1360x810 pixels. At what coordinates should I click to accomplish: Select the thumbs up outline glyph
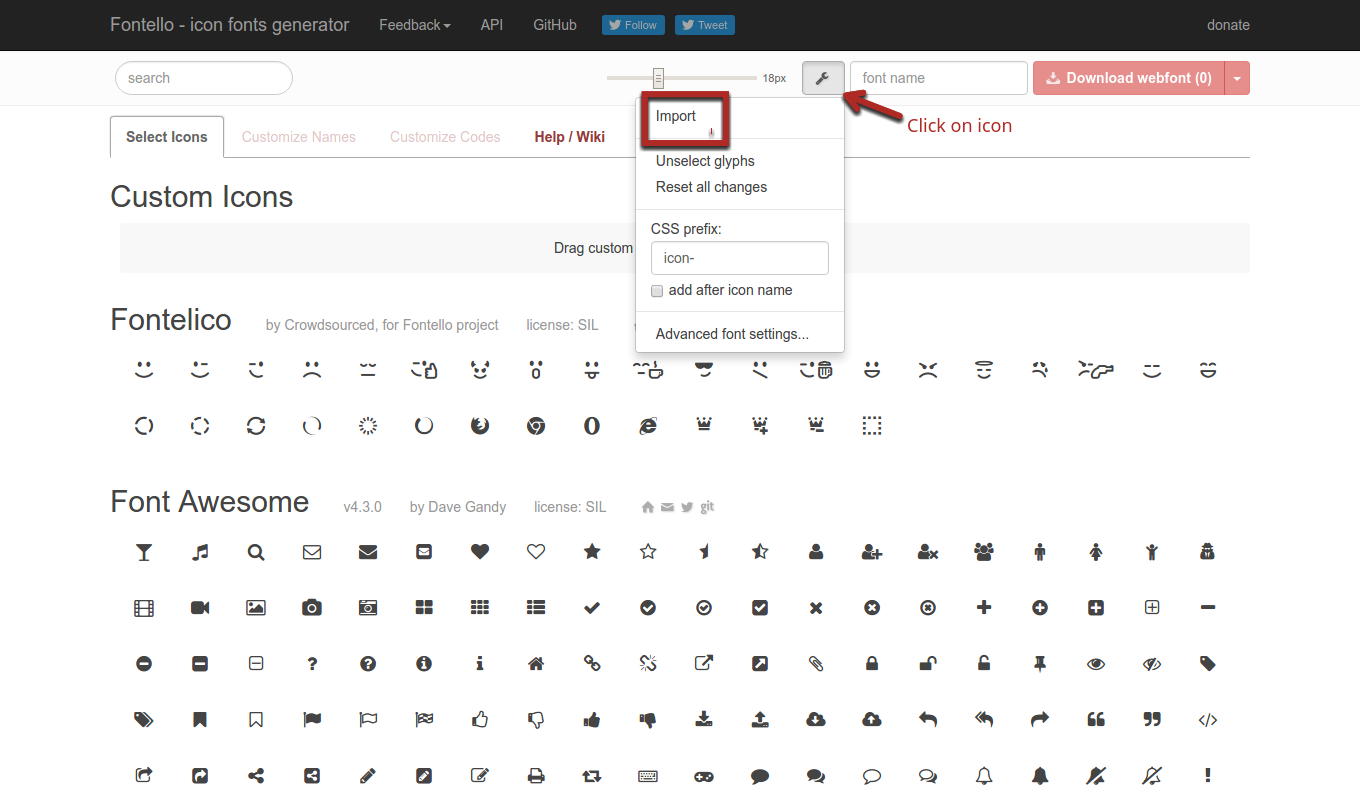(480, 720)
